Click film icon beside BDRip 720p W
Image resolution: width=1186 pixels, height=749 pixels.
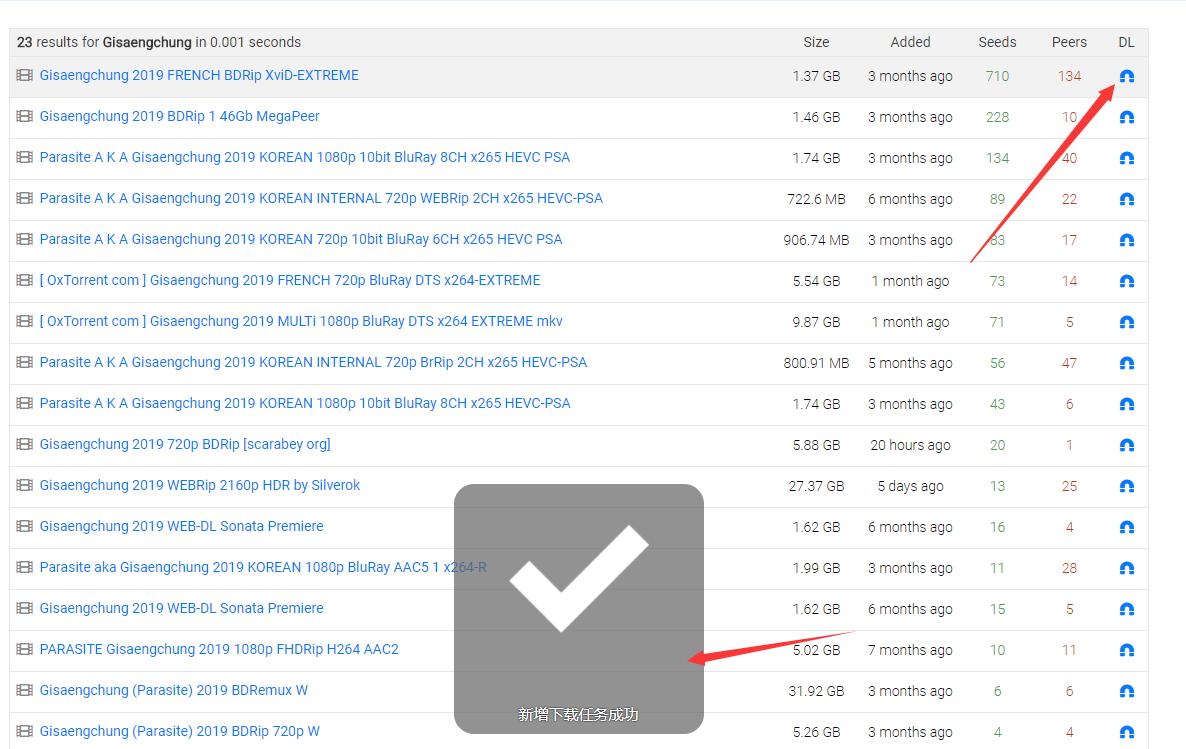(x=24, y=731)
